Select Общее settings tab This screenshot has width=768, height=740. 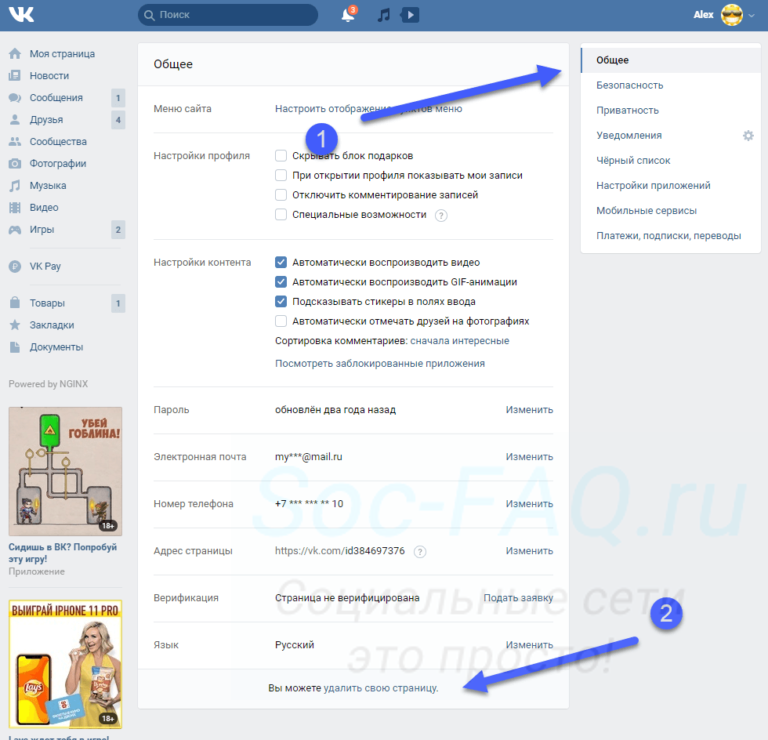[671, 60]
